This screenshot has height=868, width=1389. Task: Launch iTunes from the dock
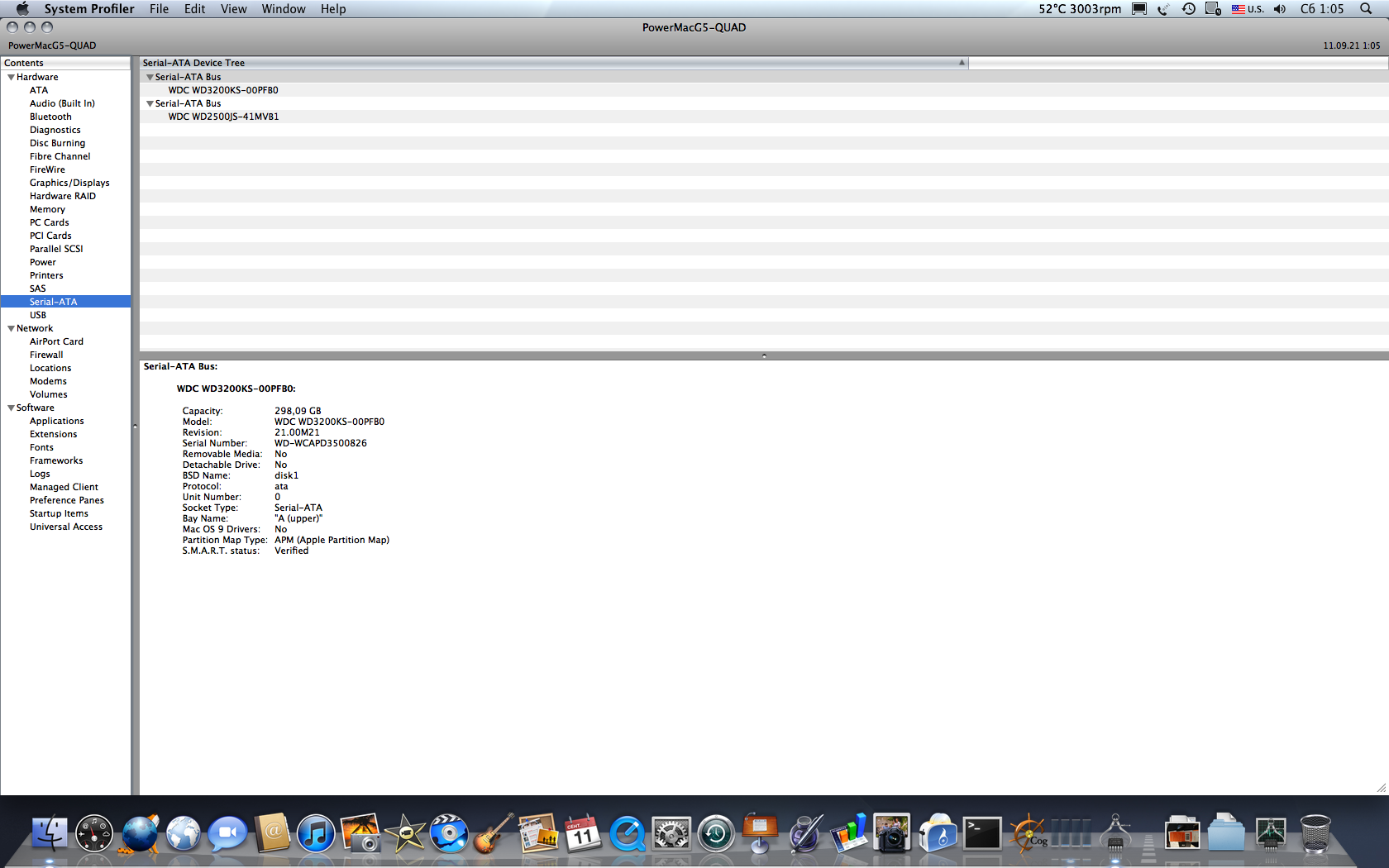click(x=316, y=833)
